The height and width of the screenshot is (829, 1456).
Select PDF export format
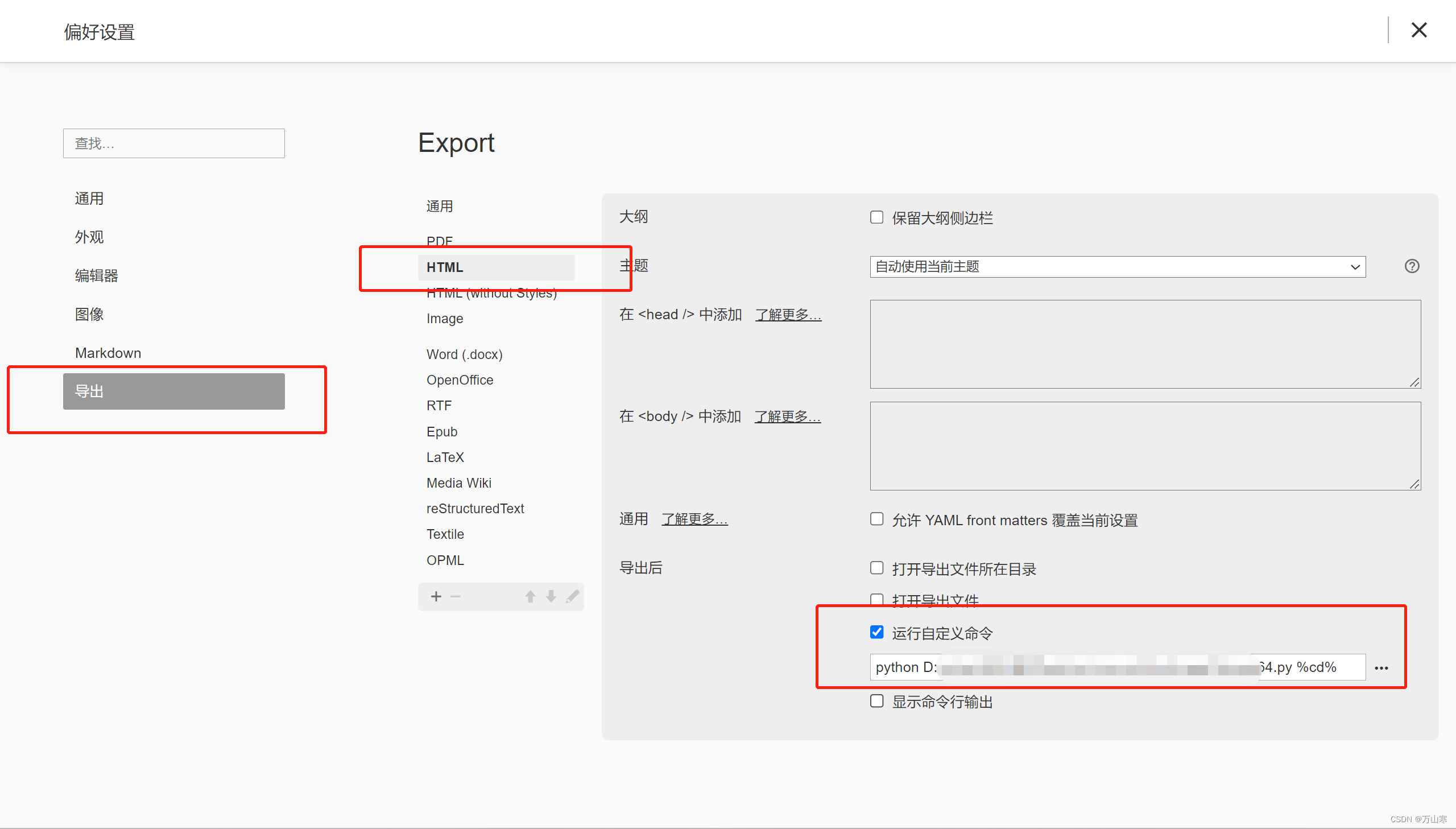(440, 241)
